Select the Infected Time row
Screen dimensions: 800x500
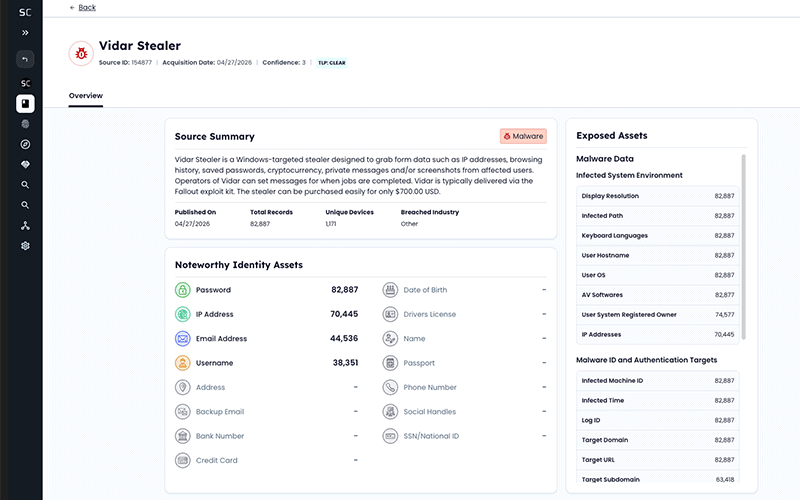point(658,401)
